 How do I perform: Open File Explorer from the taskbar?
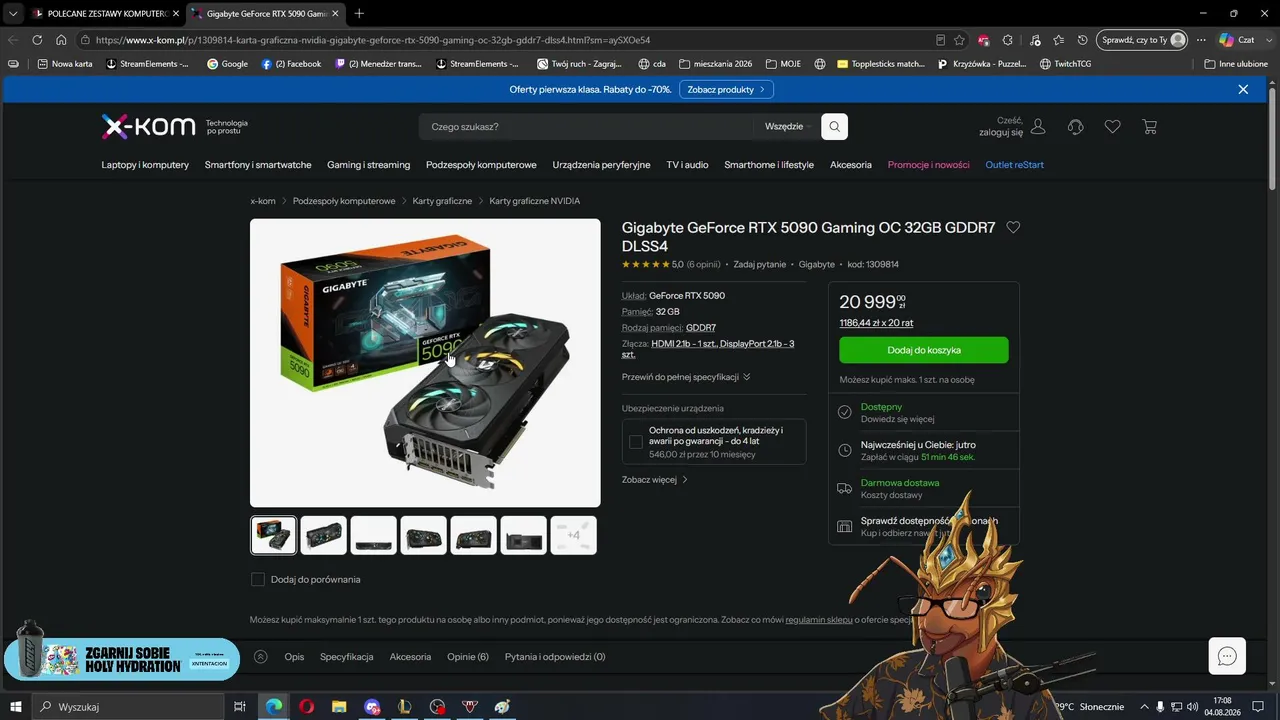tap(339, 707)
